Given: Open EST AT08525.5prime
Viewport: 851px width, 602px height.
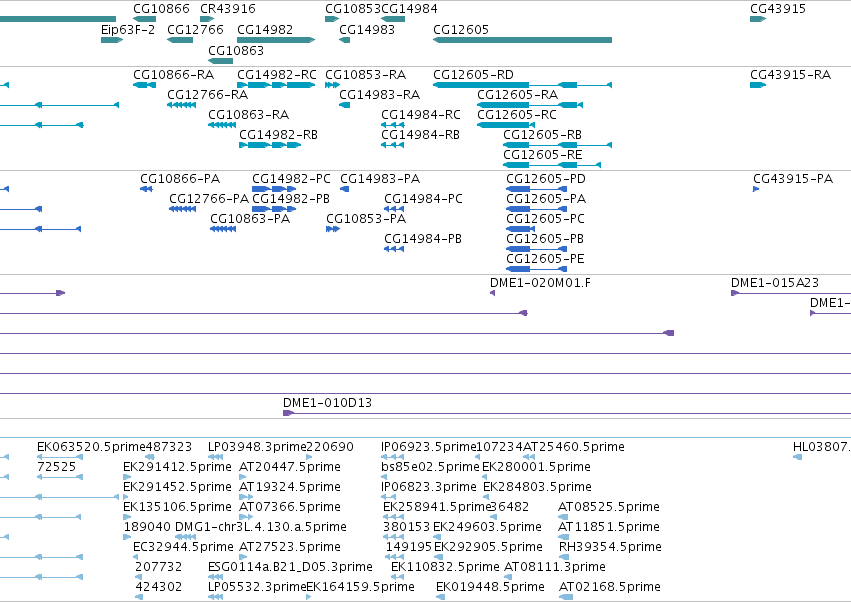Looking at the screenshot, I should (609, 508).
